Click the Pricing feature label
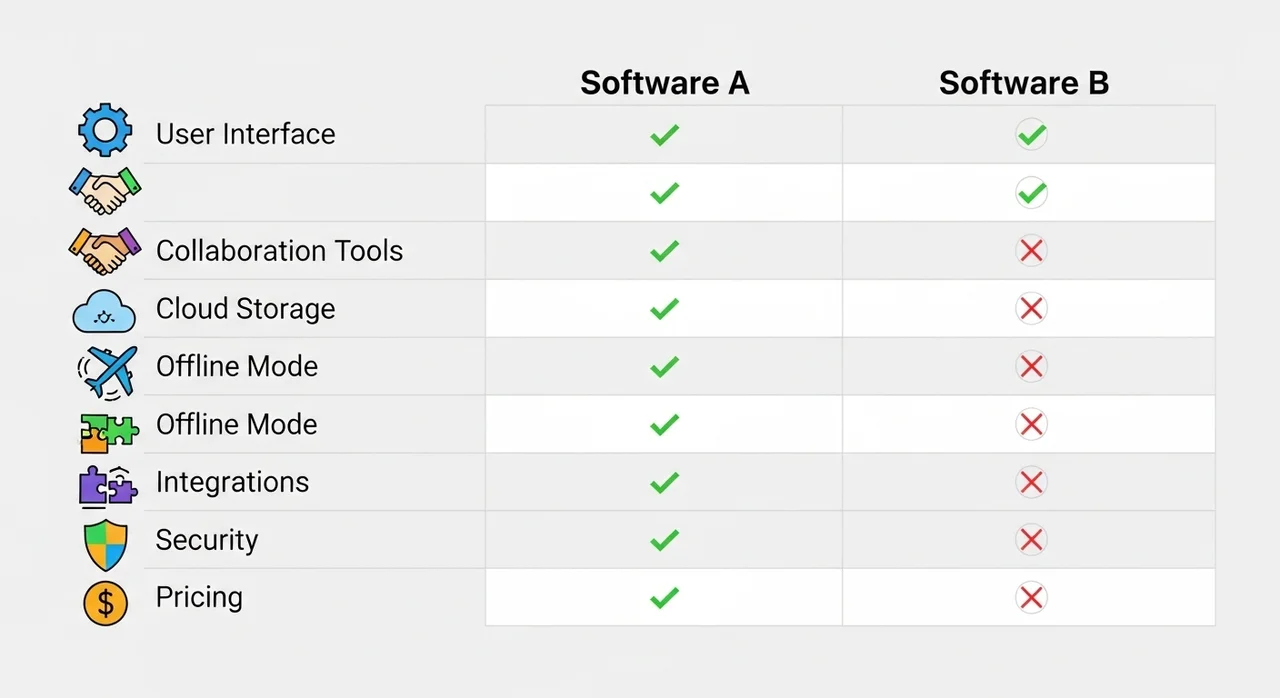Viewport: 1280px width, 698px height. tap(199, 597)
